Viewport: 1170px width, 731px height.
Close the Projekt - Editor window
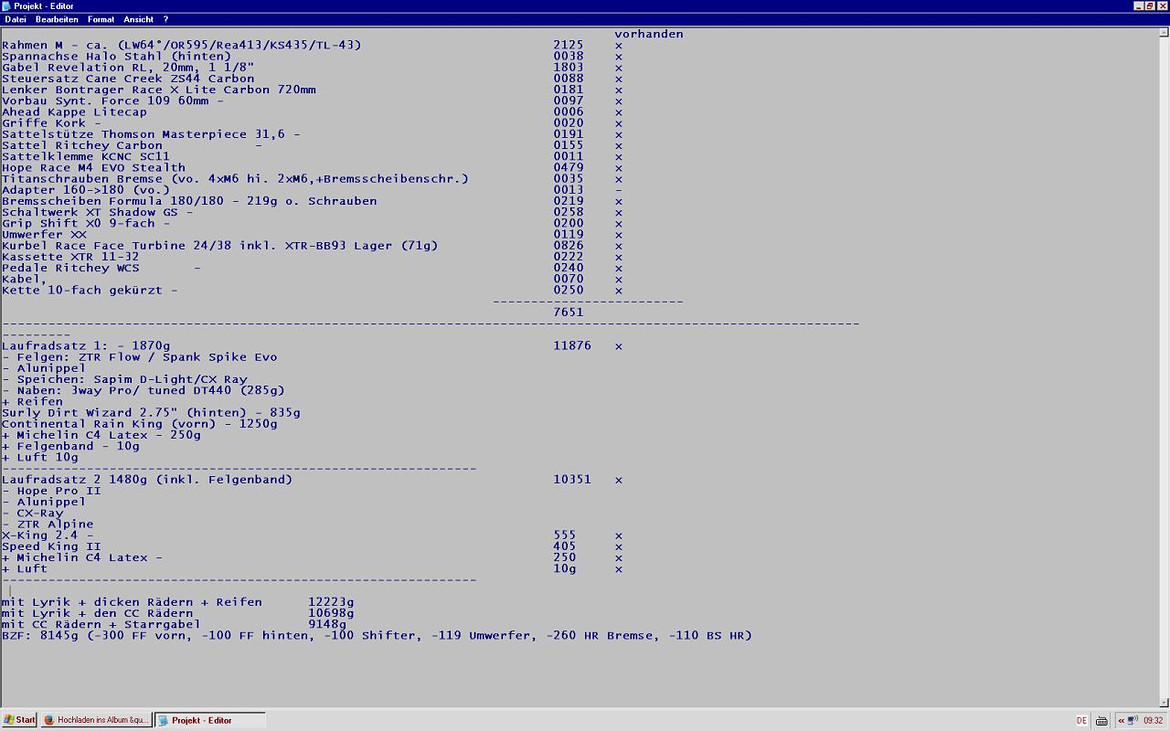coord(1162,6)
